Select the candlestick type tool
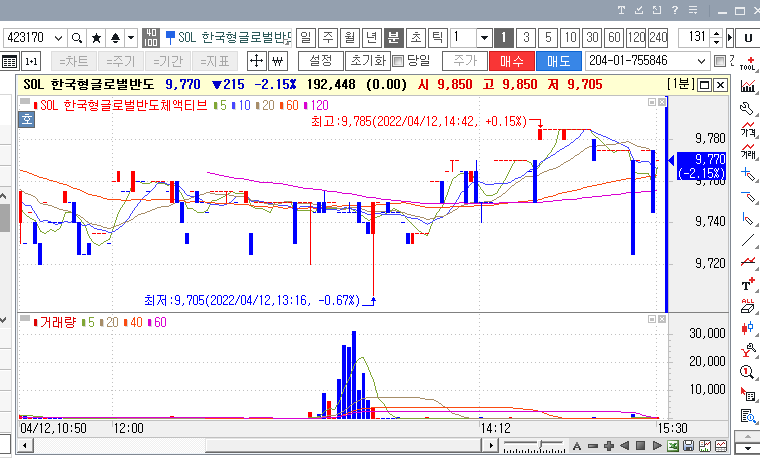760x459 pixels. pos(747,328)
